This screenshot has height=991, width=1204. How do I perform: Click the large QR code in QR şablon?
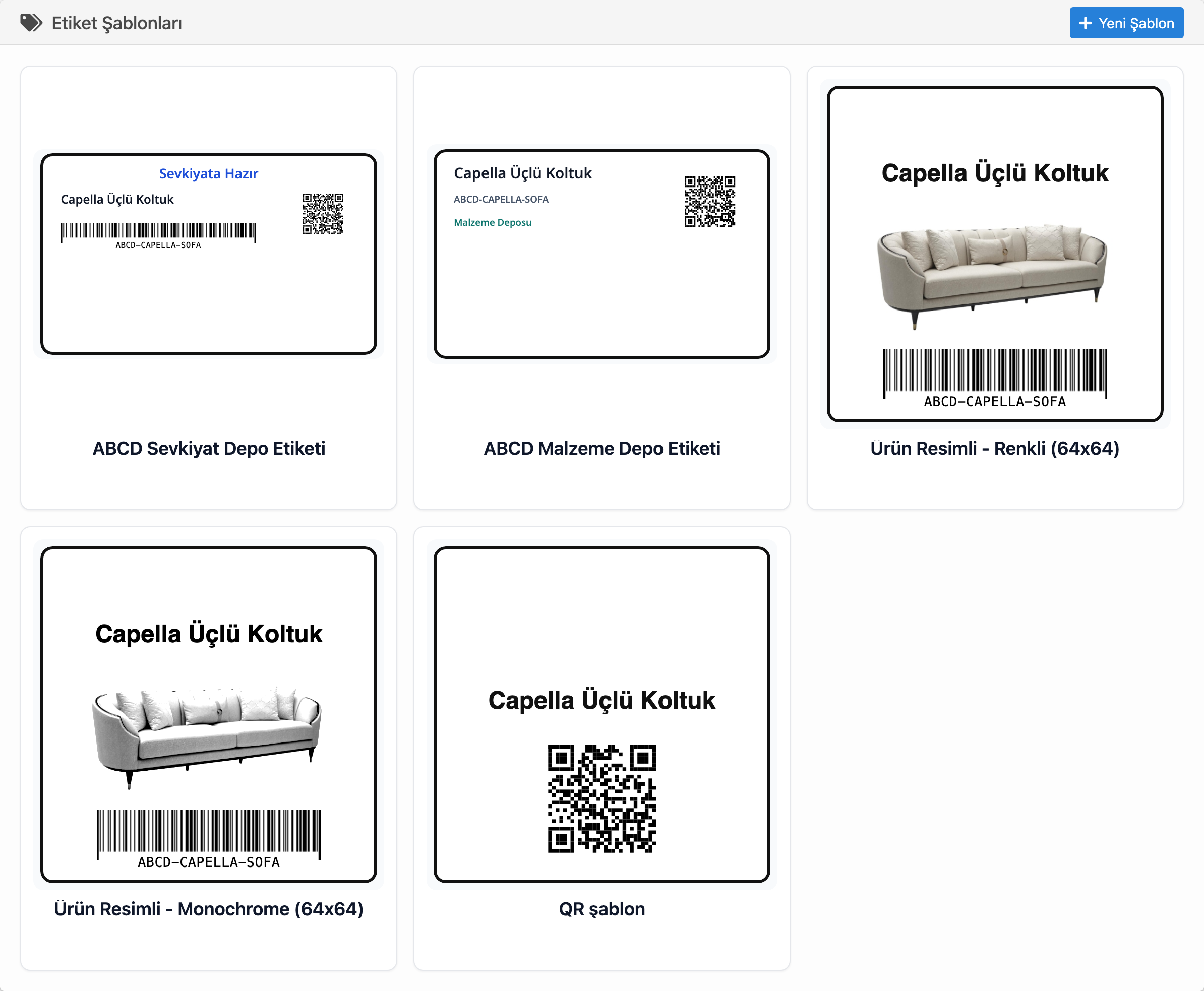(x=601, y=798)
